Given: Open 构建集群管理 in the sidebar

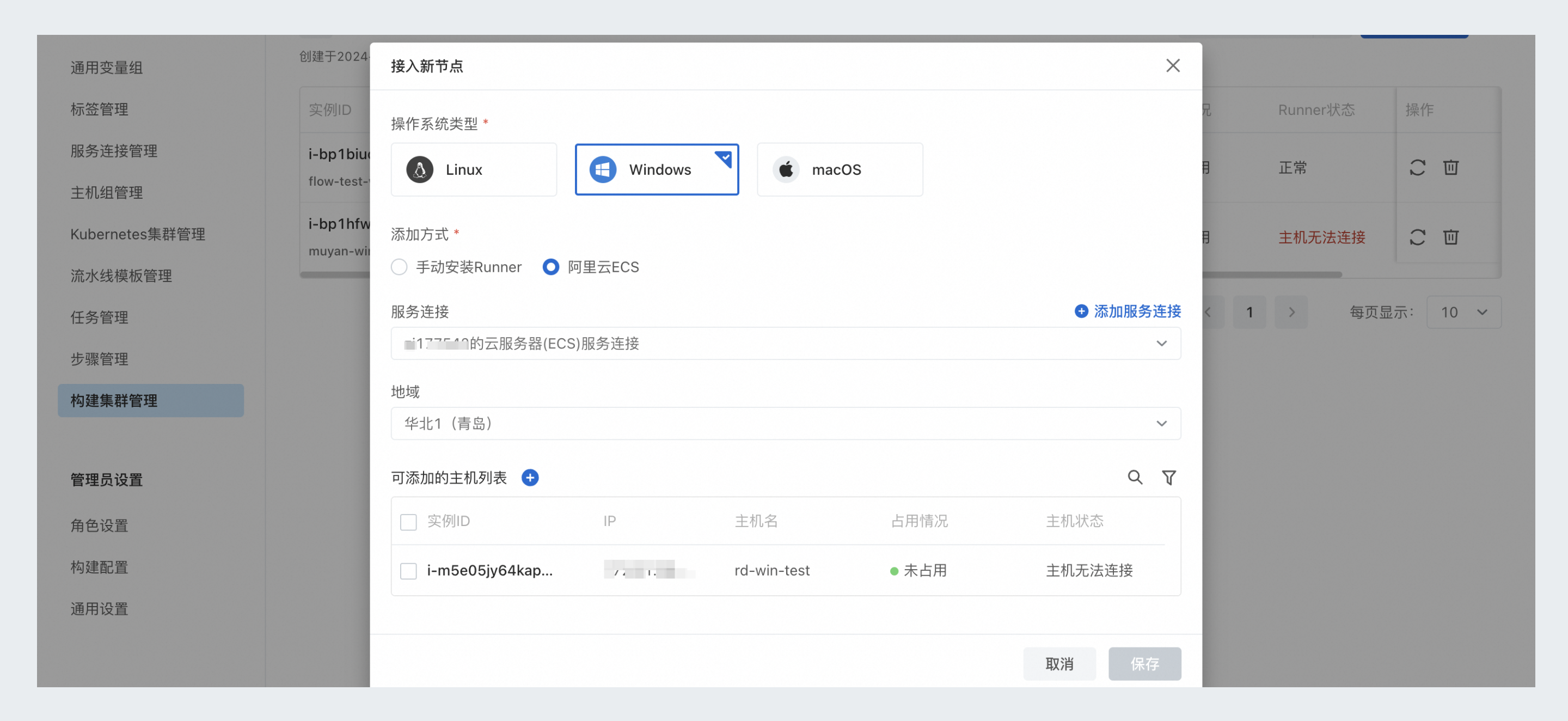Looking at the screenshot, I should (151, 400).
